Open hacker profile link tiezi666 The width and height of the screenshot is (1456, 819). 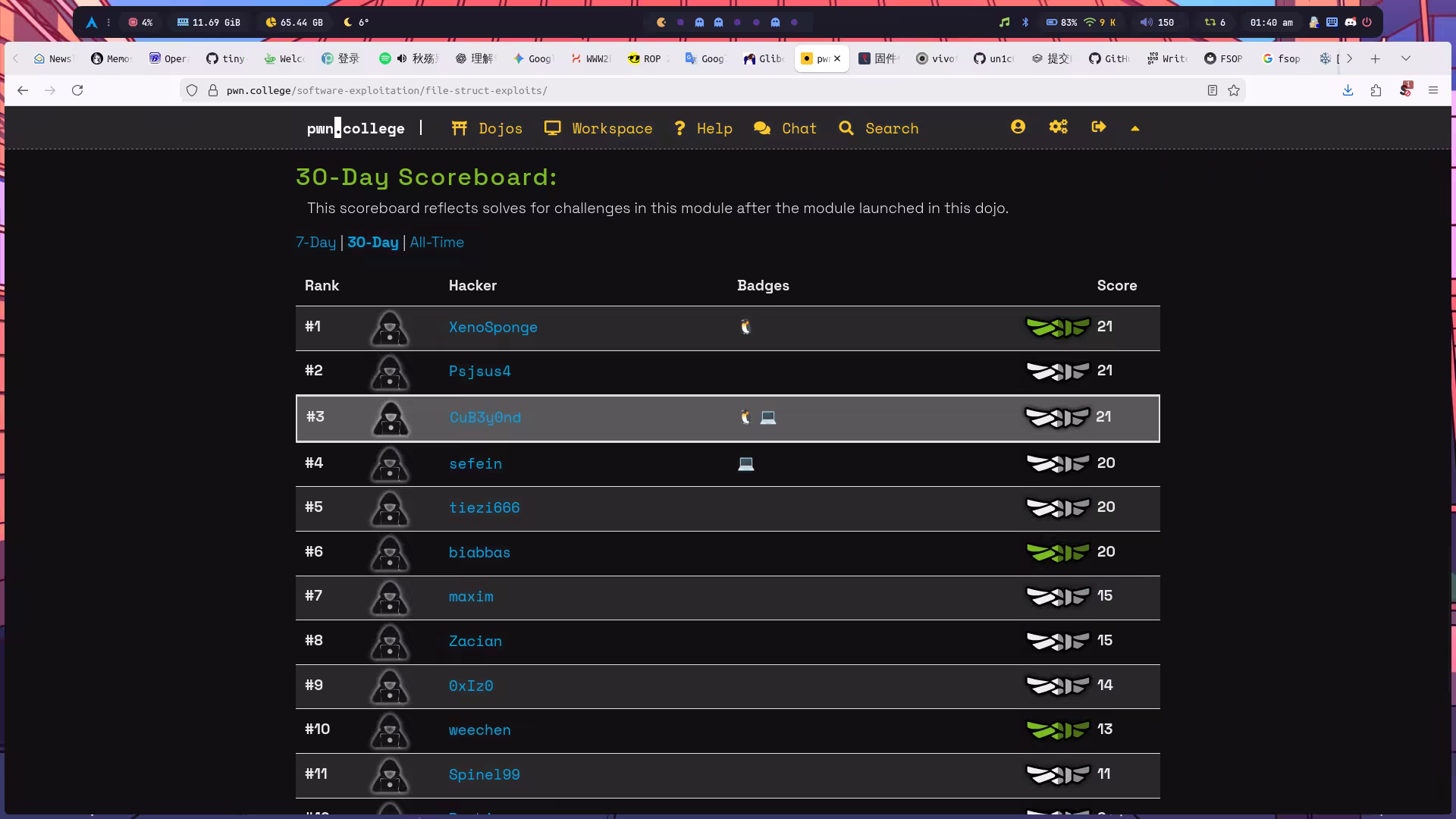tap(484, 508)
